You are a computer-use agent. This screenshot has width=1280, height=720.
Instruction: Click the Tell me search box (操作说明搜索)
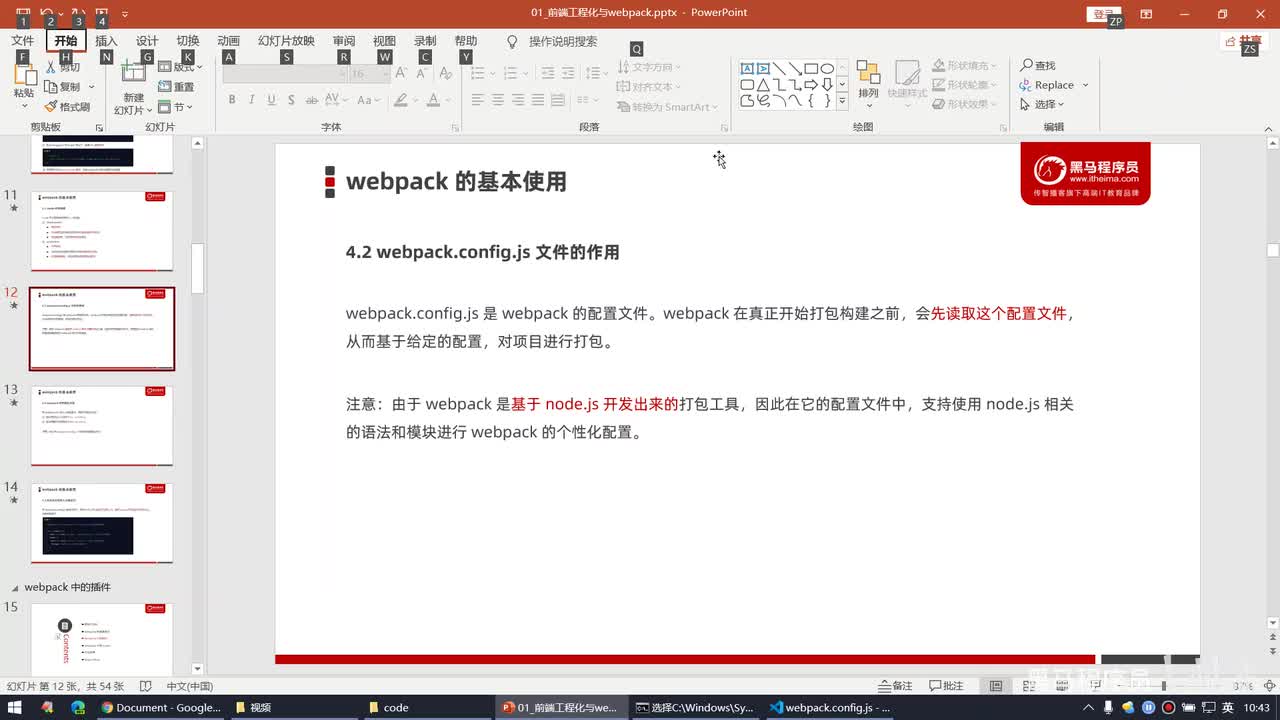tap(552, 41)
